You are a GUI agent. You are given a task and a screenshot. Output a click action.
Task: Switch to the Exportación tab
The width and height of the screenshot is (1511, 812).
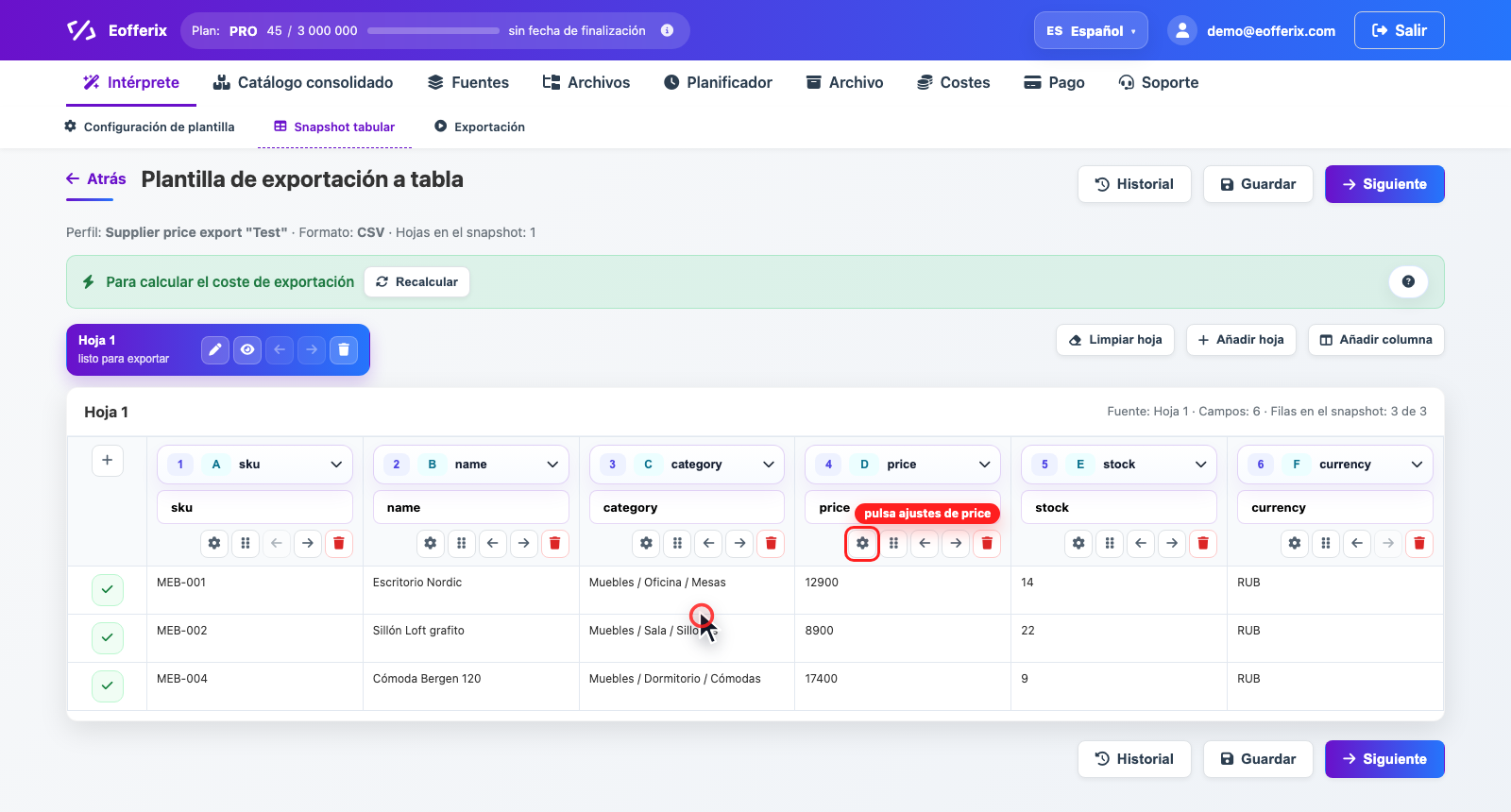tap(480, 127)
